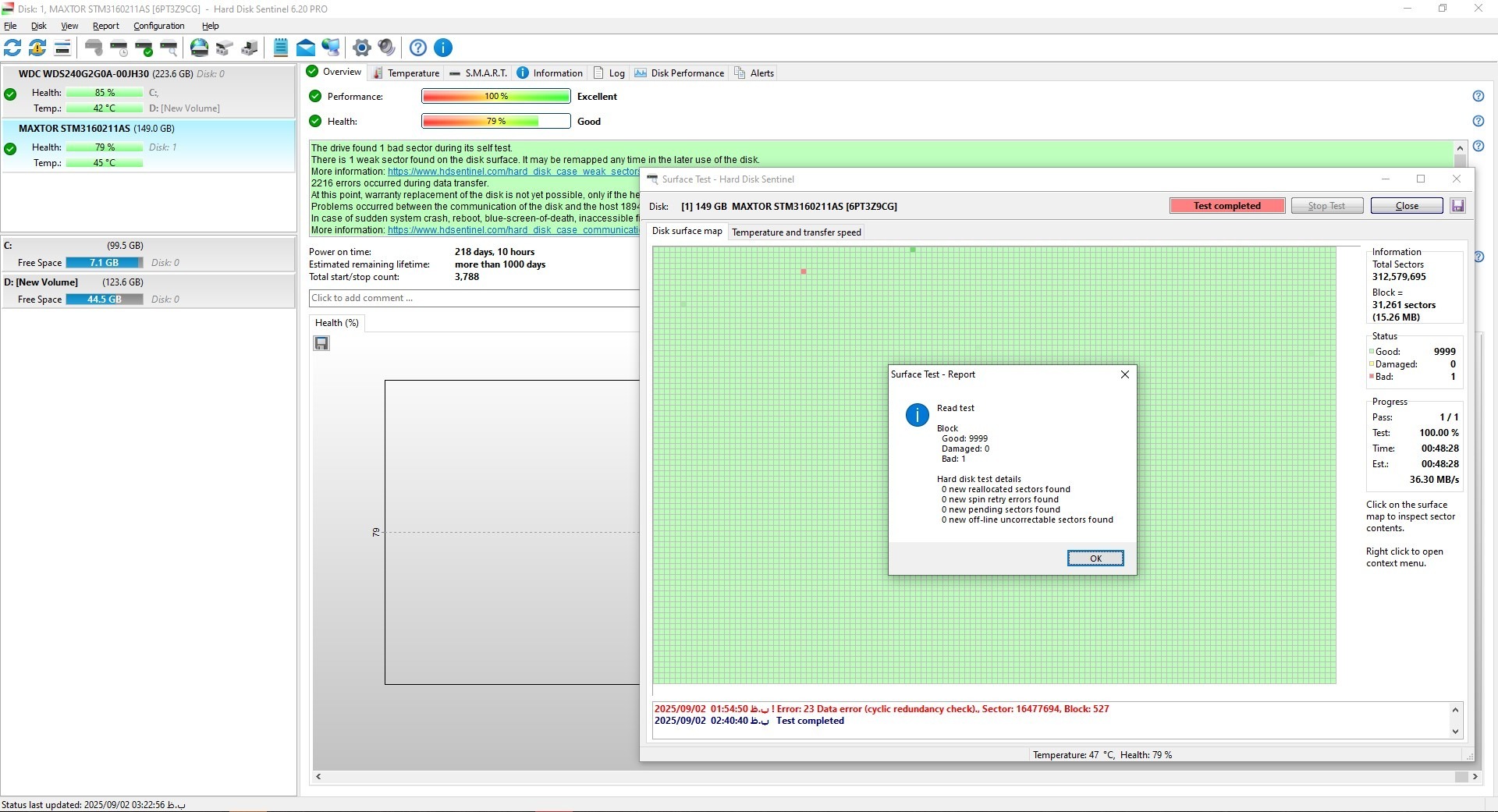Click OK in the Surface Test Report
The height and width of the screenshot is (812, 1498).
pyautogui.click(x=1095, y=558)
